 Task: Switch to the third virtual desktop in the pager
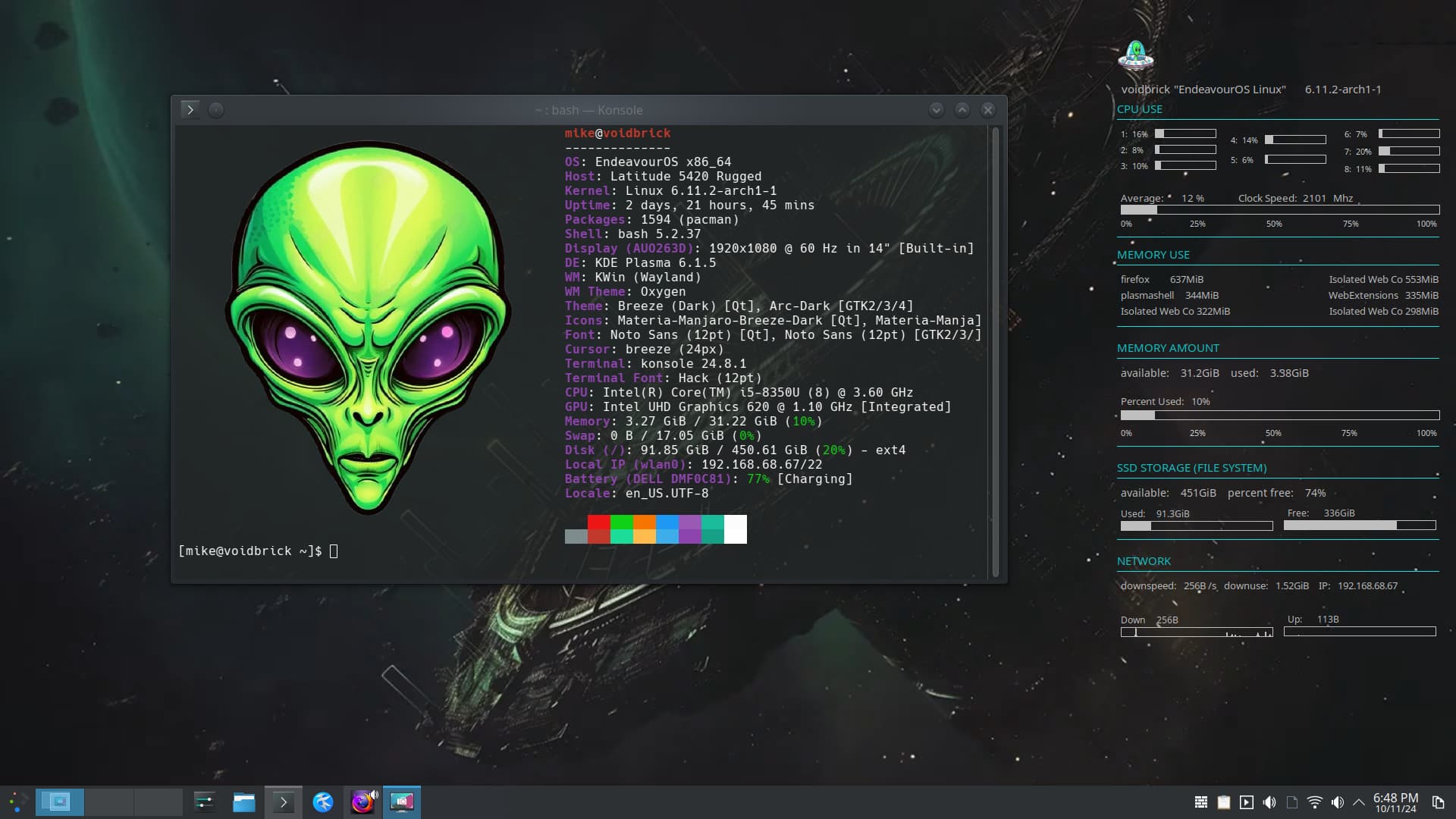coord(158,802)
